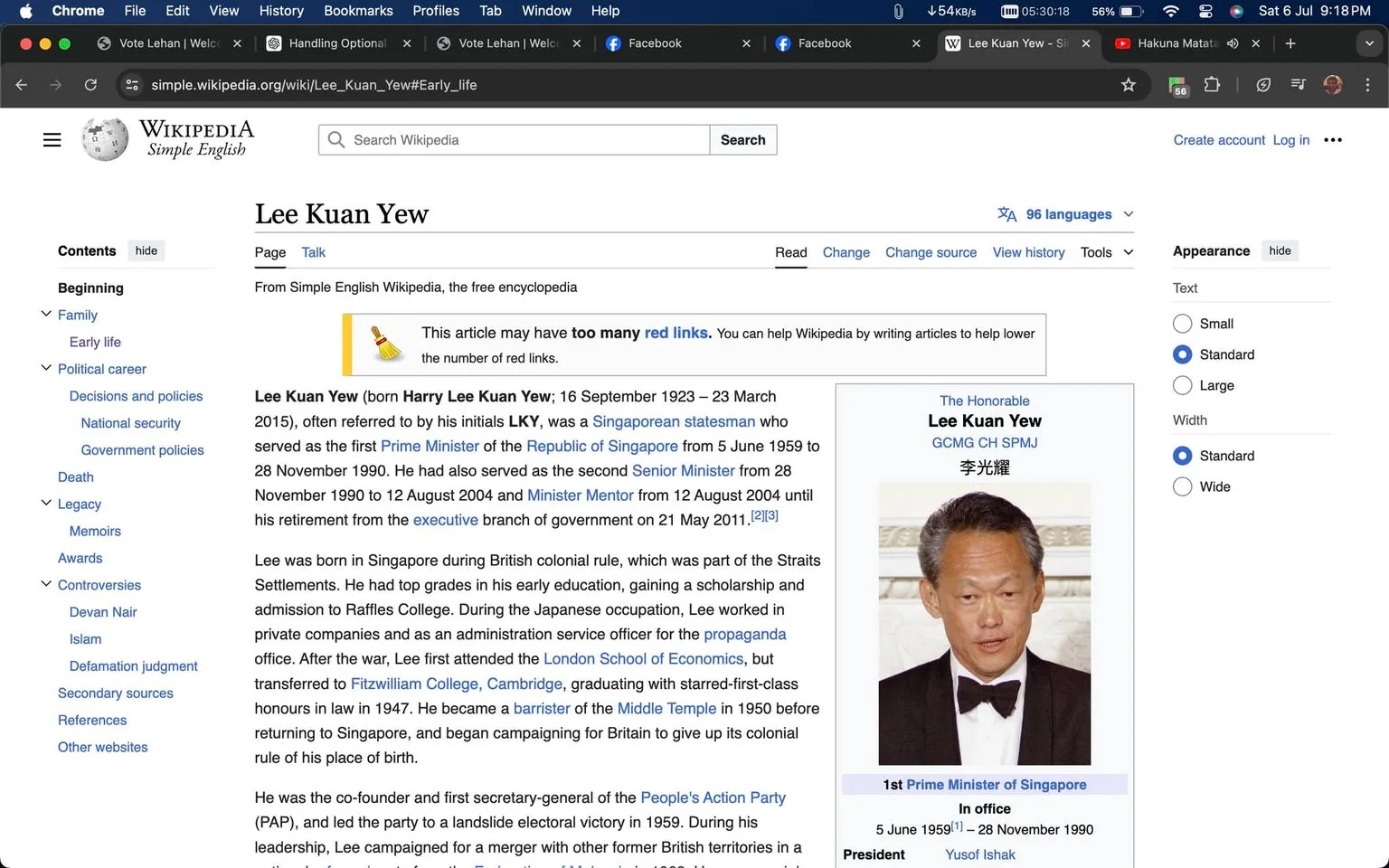The width and height of the screenshot is (1389, 868).
Task: Open Chrome three-dot menu
Action: (1367, 85)
